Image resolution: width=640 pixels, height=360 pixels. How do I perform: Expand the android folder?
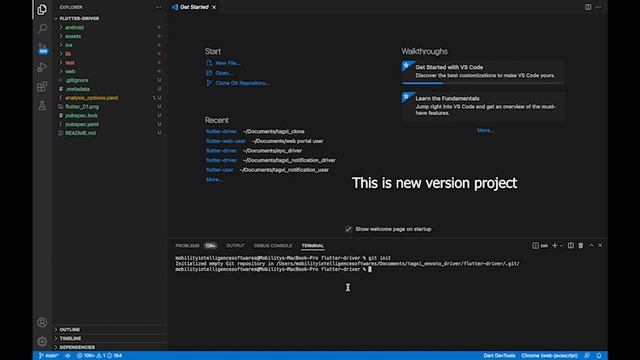60,27
